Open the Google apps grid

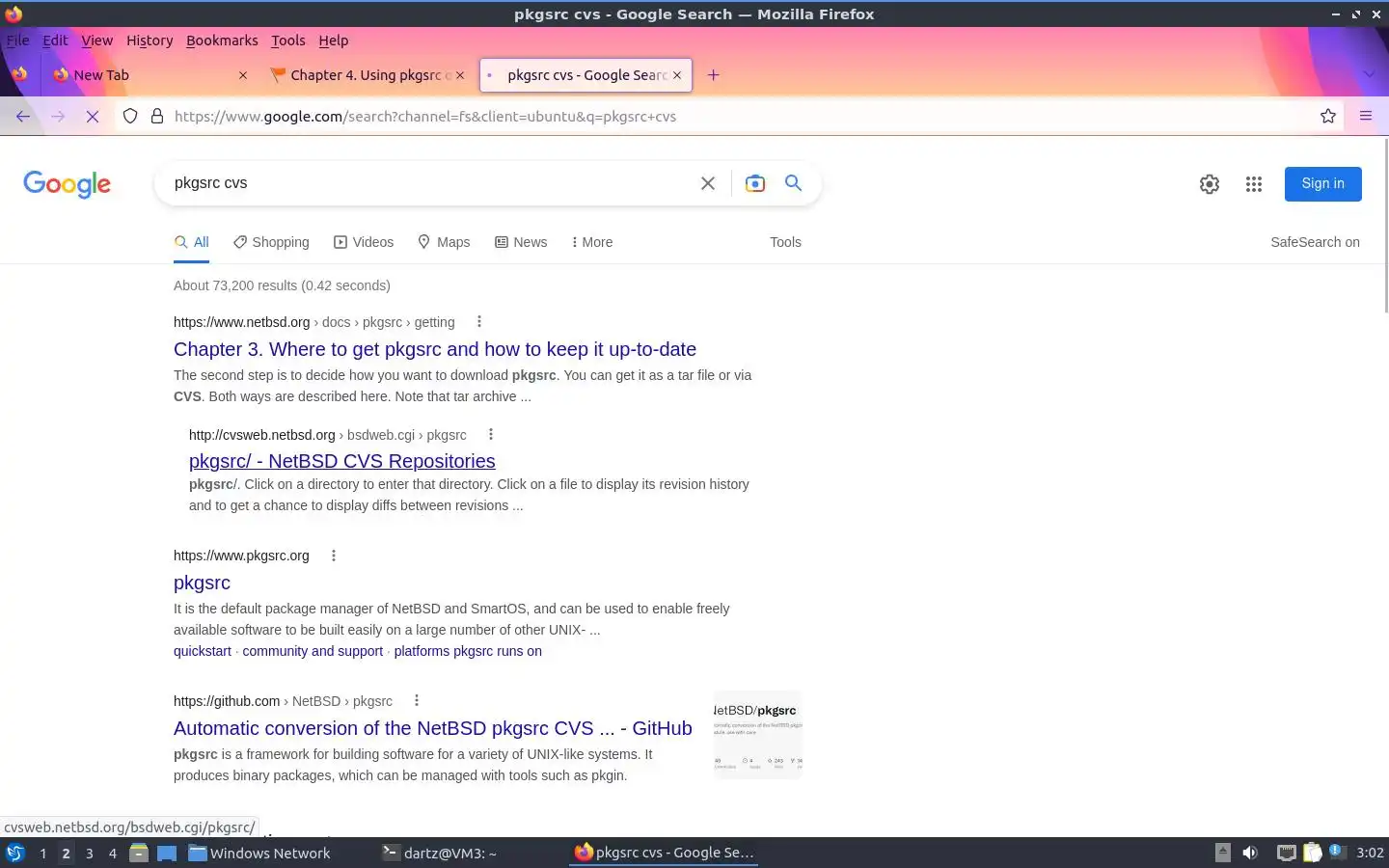[1254, 184]
